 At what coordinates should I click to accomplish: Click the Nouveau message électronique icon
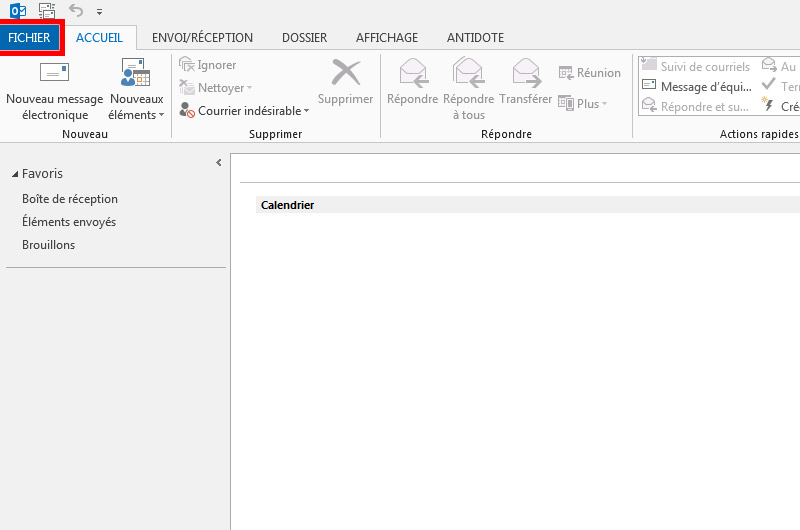point(54,73)
